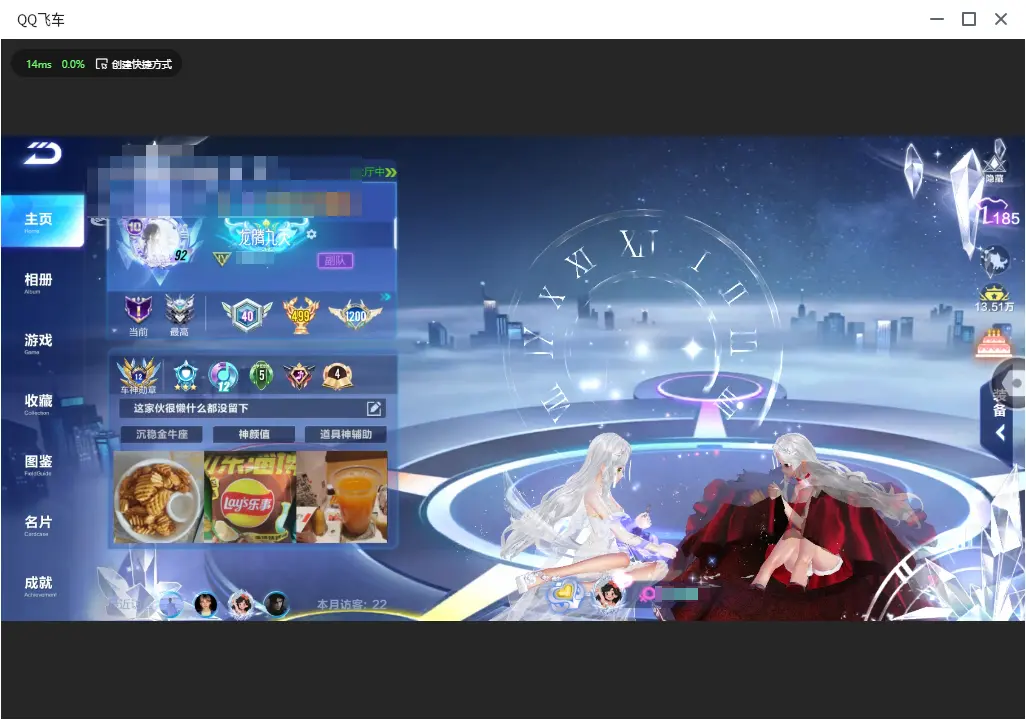Click the birthday cake icon
Image resolution: width=1026 pixels, height=720 pixels.
[993, 344]
